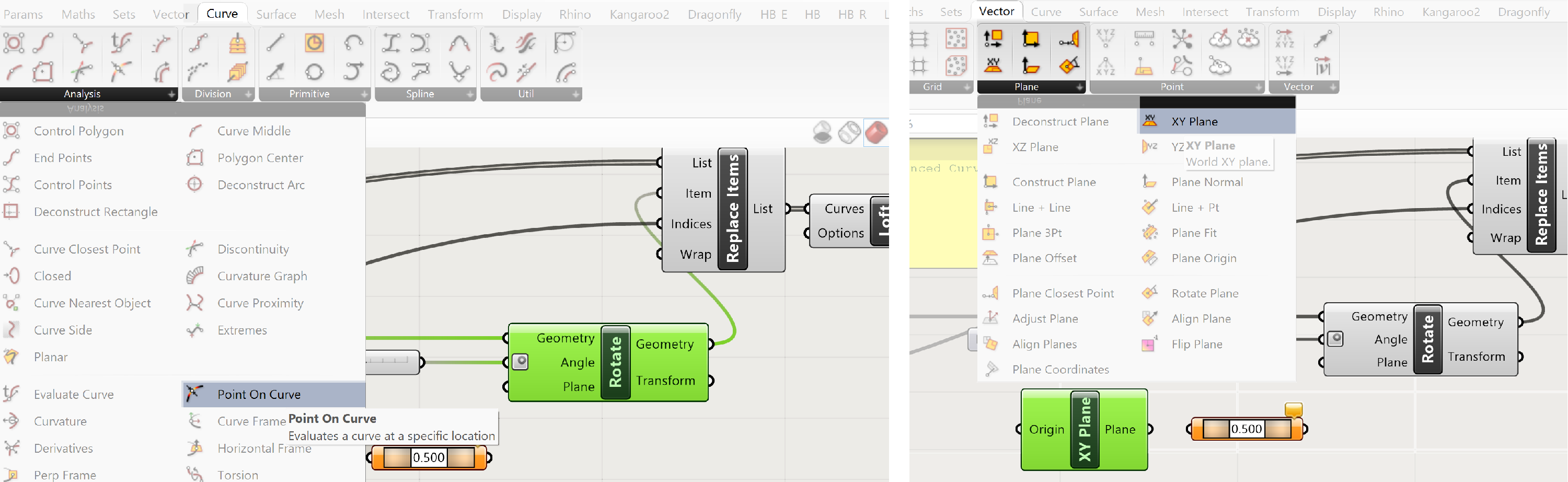
Task: Choose the Rotate Plane component icon
Action: coord(1149,293)
